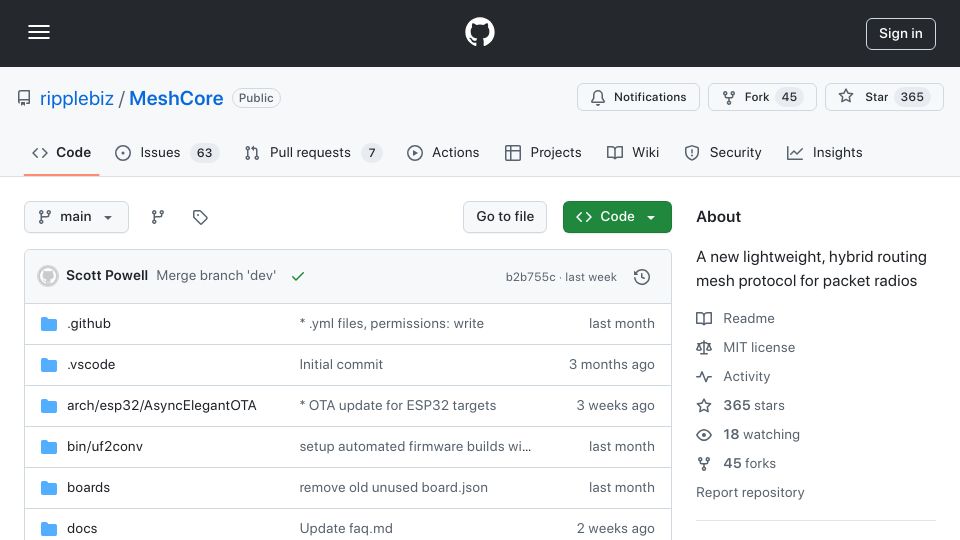Click the Activity pulse icon
The image size is (960, 540).
[704, 377]
